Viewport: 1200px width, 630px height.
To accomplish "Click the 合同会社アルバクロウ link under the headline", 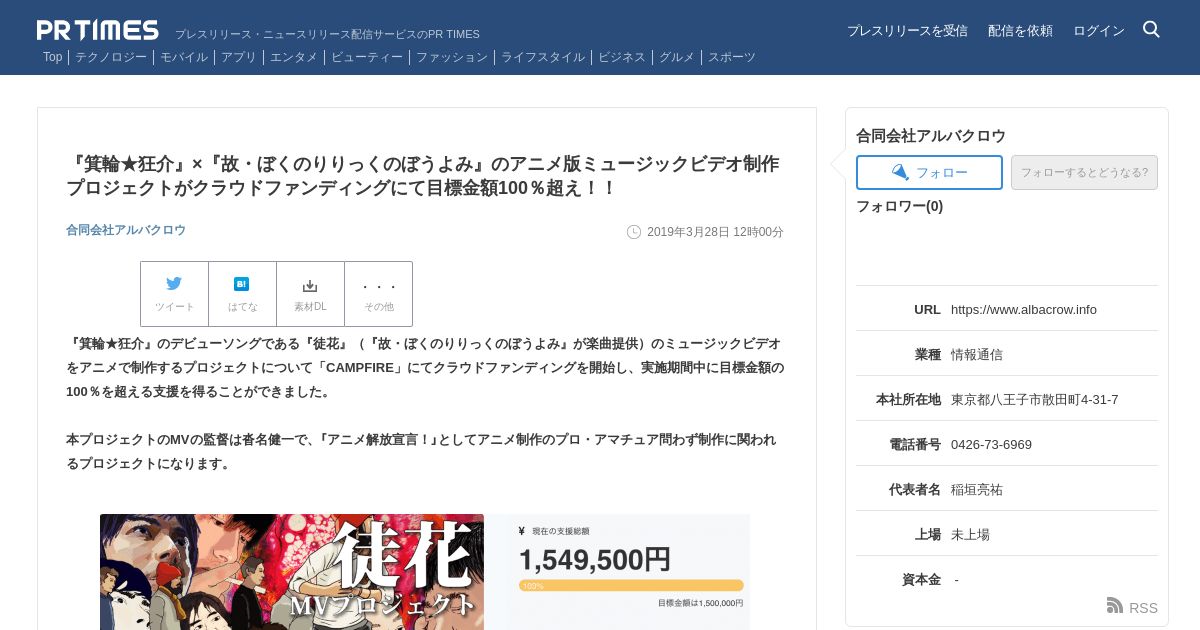I will pos(126,230).
